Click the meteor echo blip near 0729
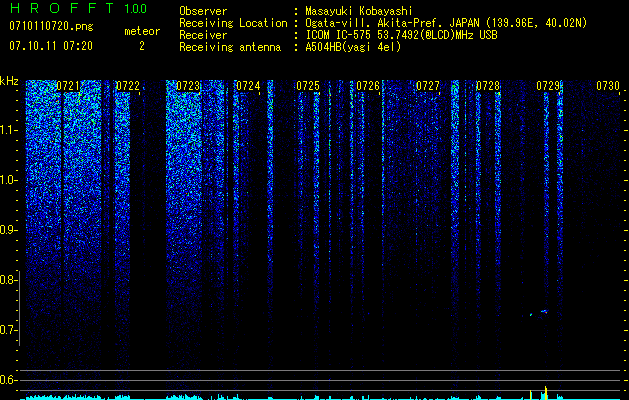This screenshot has width=629, height=400. tap(543, 311)
